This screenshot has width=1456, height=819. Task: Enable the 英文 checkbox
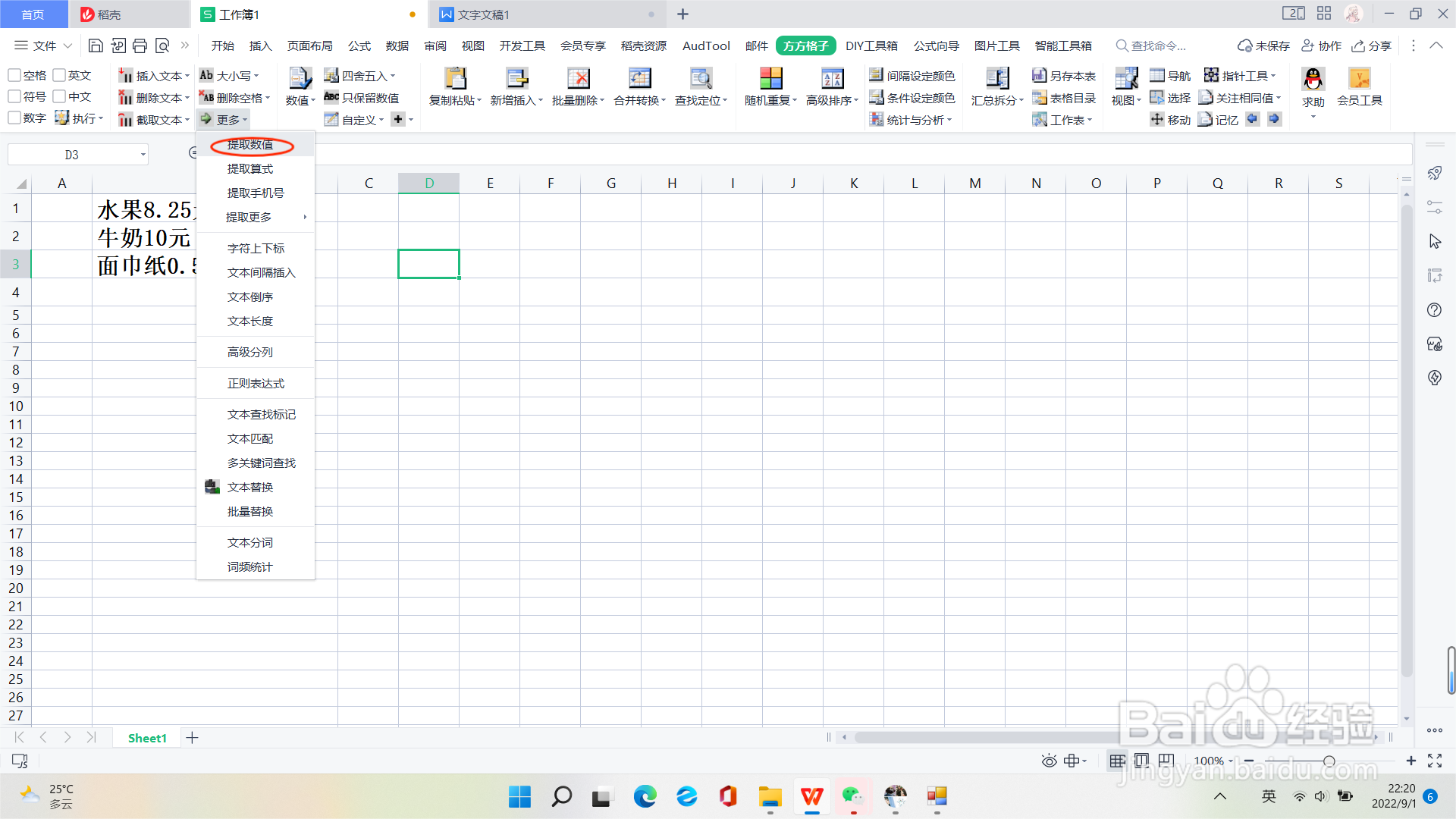pos(59,75)
